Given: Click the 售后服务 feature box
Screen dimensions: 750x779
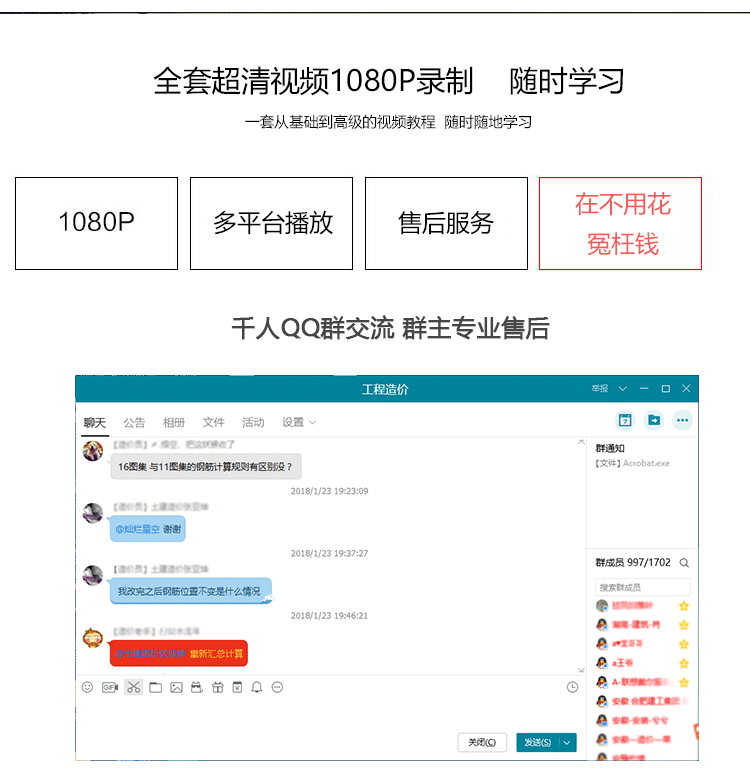Looking at the screenshot, I should (x=446, y=224).
